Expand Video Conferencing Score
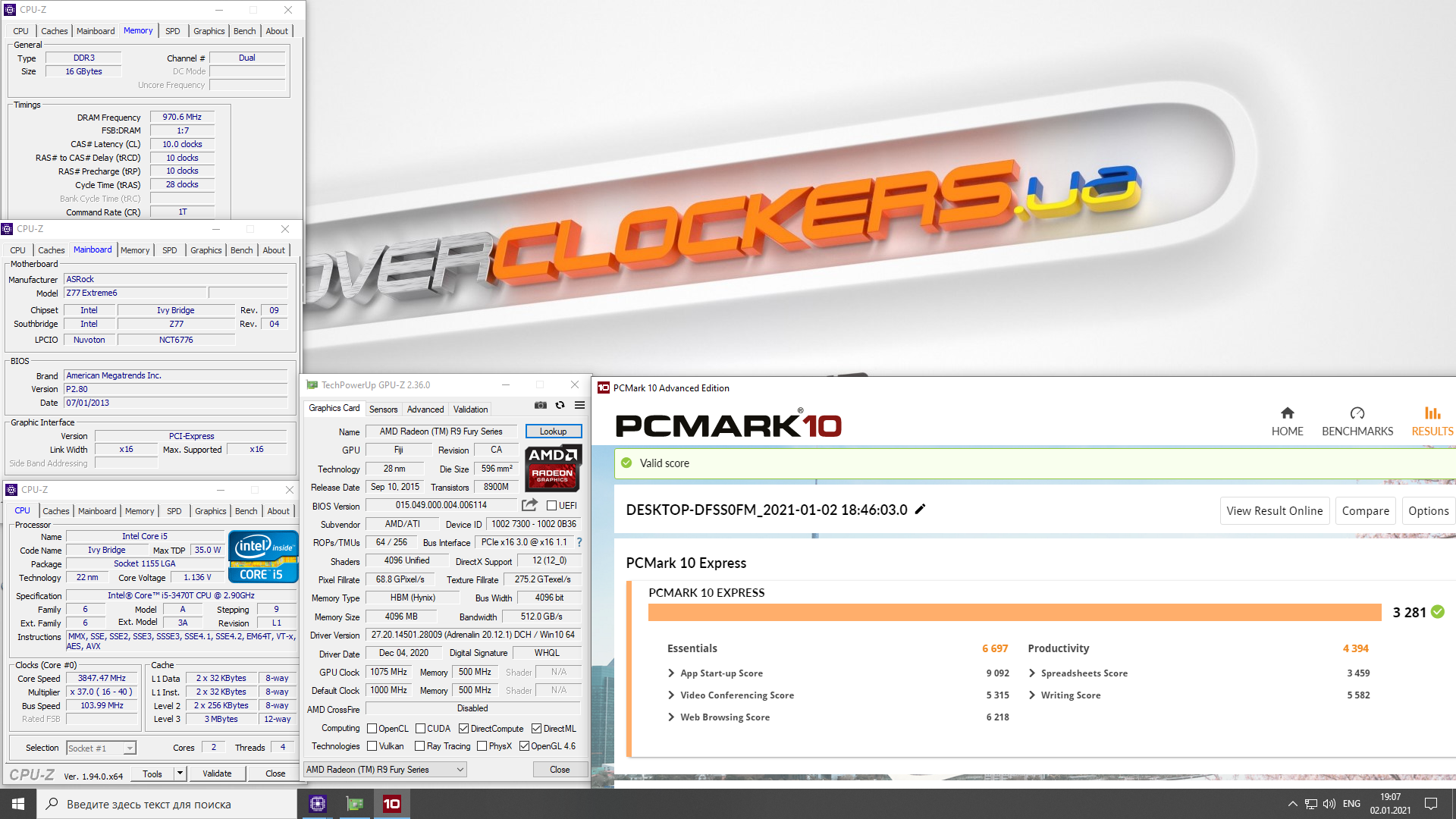1456x819 pixels. pyautogui.click(x=671, y=695)
